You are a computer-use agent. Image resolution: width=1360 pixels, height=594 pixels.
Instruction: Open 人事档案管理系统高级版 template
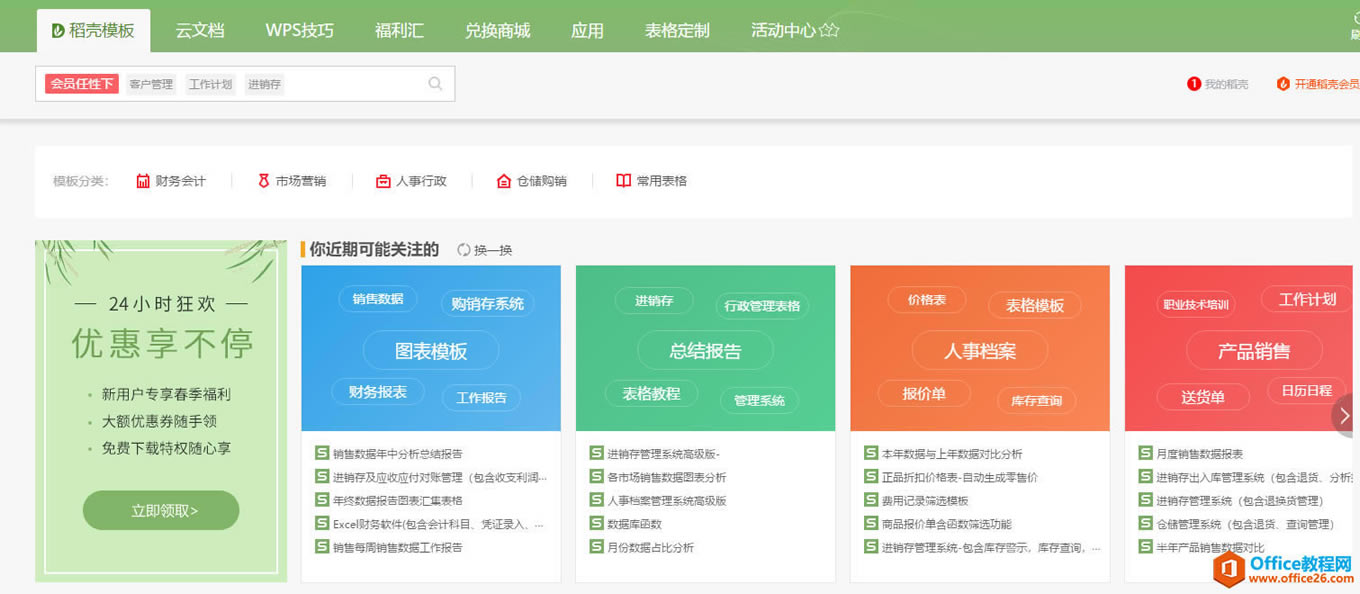click(667, 500)
